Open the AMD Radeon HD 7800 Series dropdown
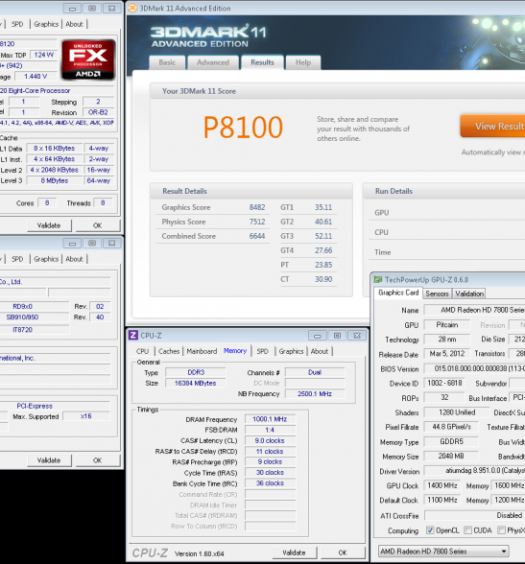The image size is (525, 564). click(443, 551)
